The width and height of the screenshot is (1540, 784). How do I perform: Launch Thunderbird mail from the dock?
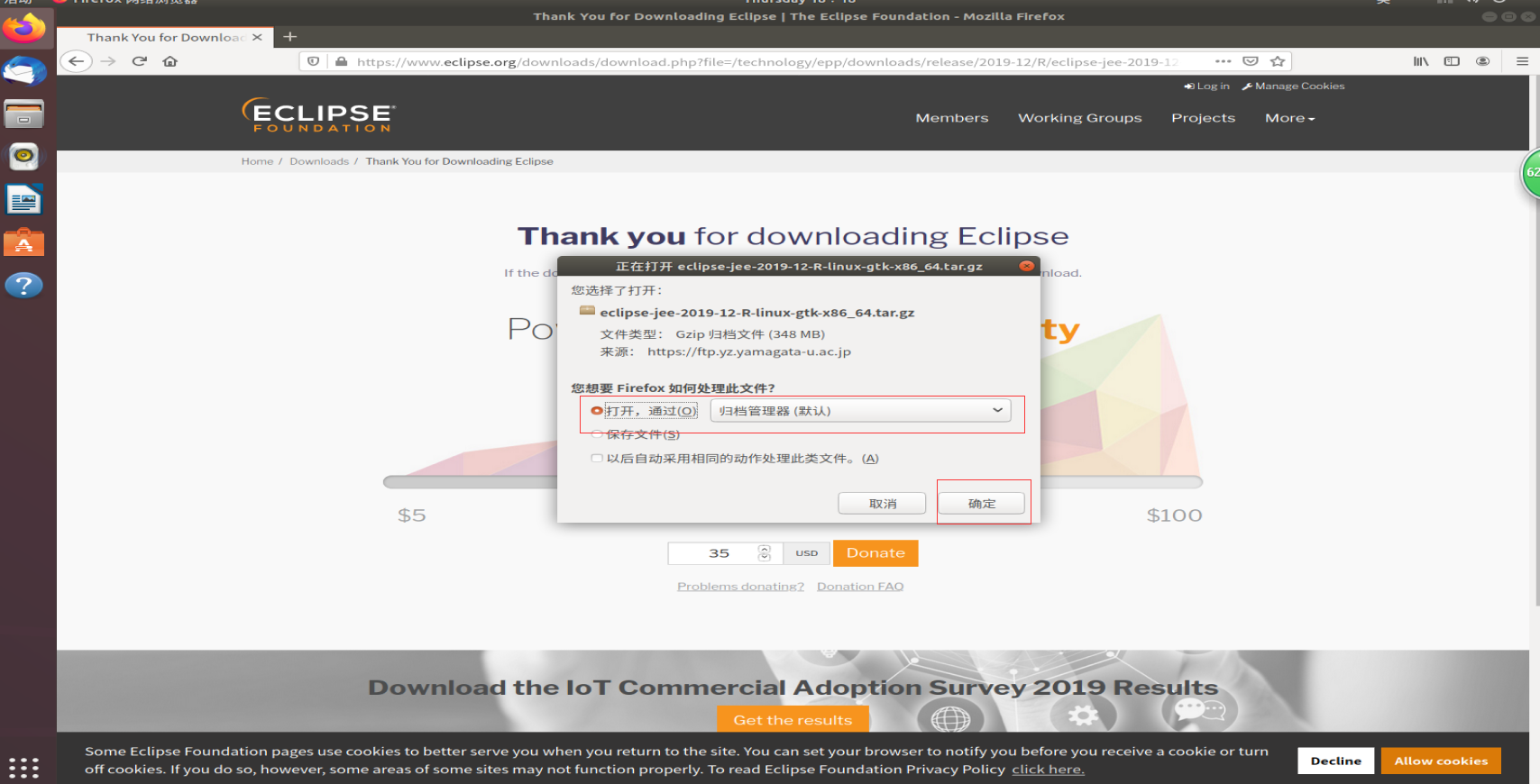[x=24, y=70]
